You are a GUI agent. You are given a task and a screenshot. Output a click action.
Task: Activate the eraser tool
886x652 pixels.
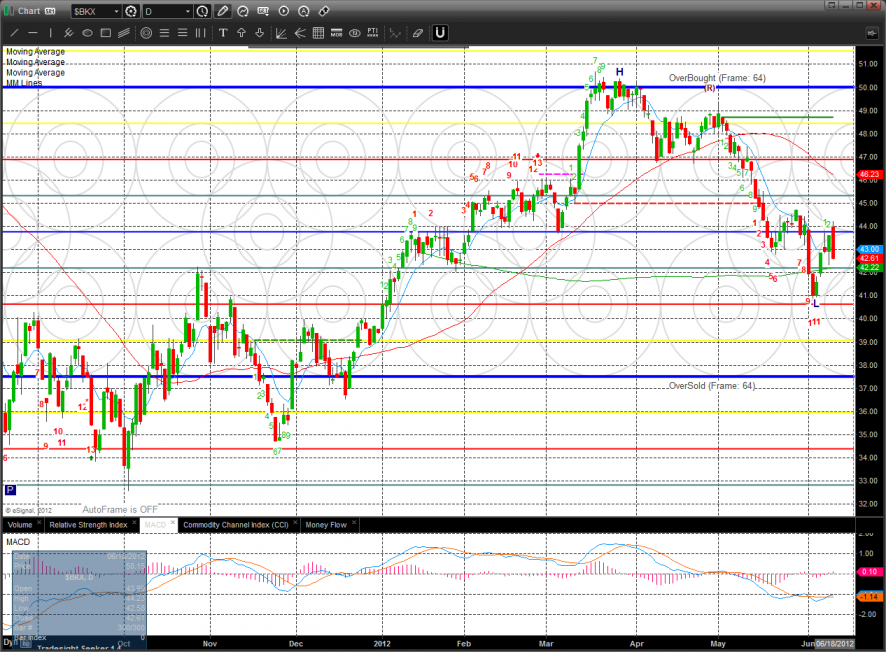(x=416, y=33)
